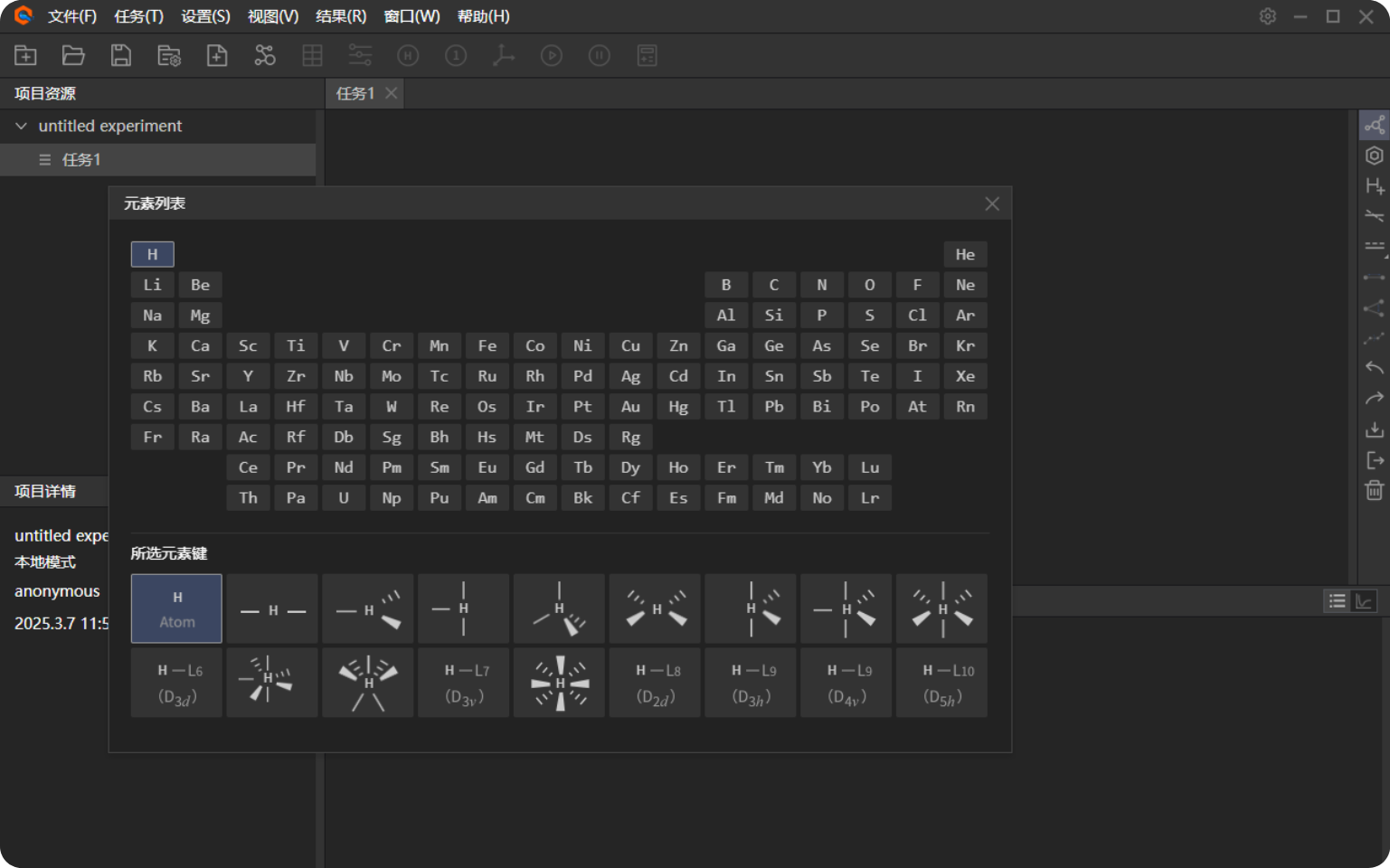1390x868 pixels.
Task: Click the hexagon ring tool in right sidebar
Action: pos(1374,156)
